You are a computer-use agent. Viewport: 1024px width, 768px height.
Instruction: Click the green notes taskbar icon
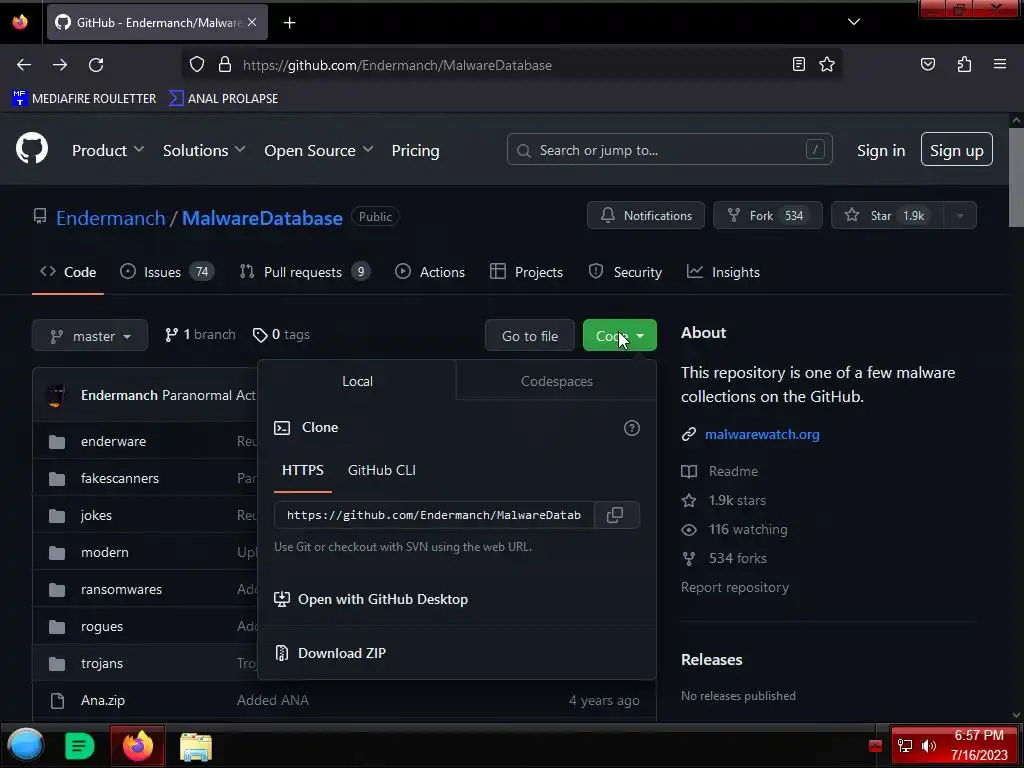(x=80, y=746)
